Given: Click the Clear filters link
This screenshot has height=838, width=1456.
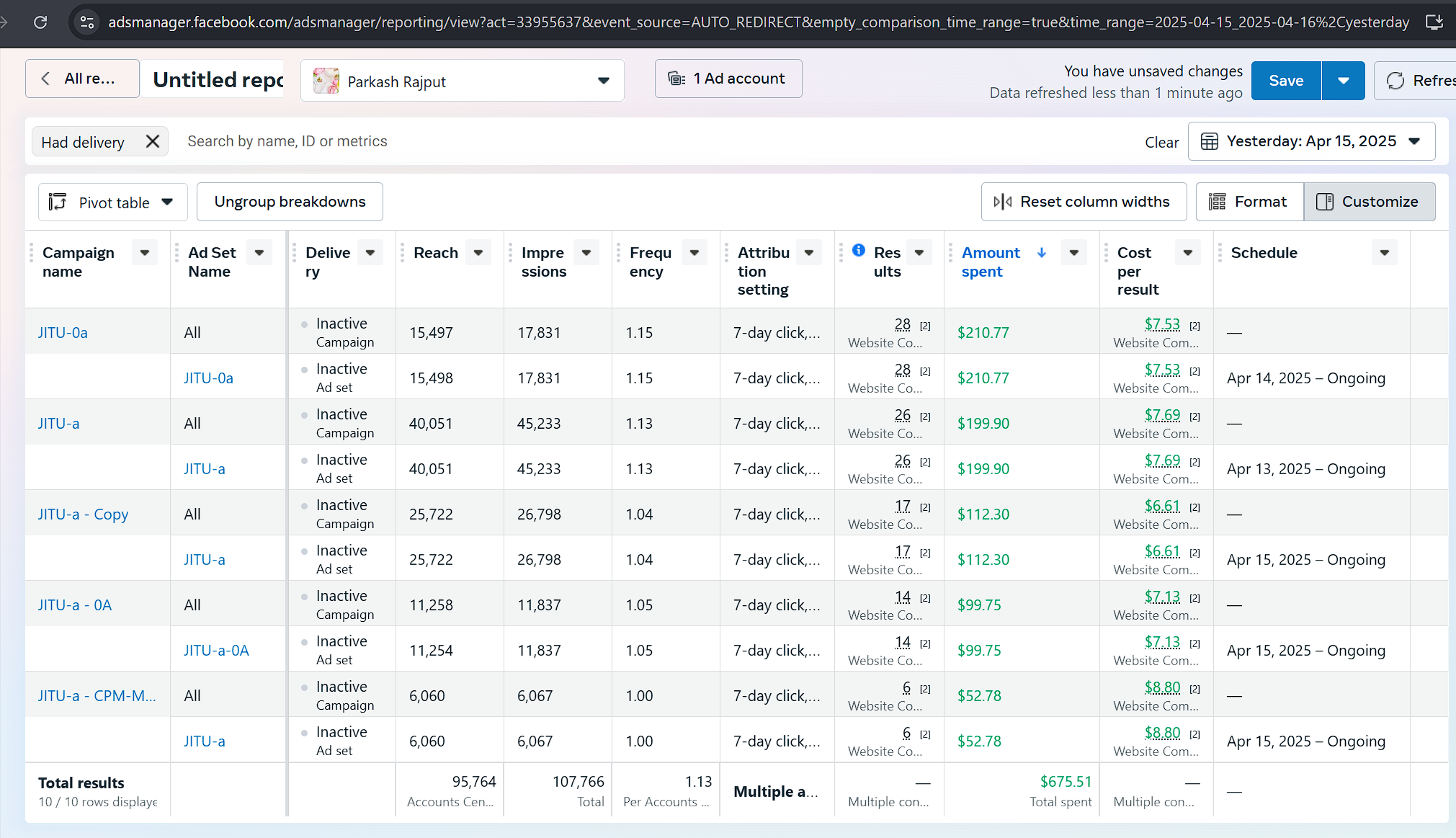Looking at the screenshot, I should (x=1161, y=143).
